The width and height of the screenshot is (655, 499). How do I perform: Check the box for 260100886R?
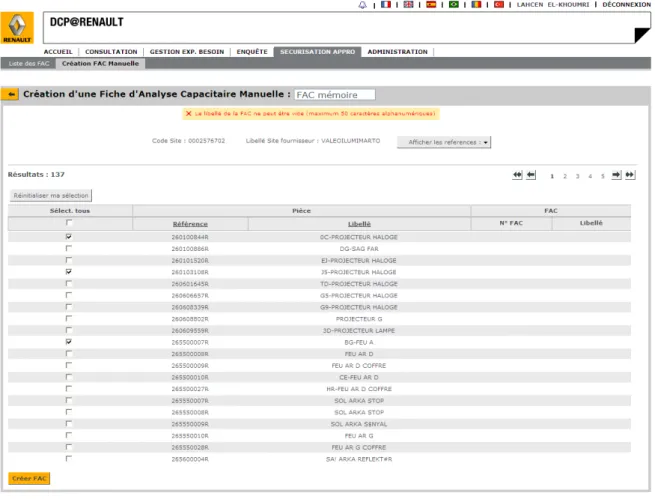tap(69, 248)
